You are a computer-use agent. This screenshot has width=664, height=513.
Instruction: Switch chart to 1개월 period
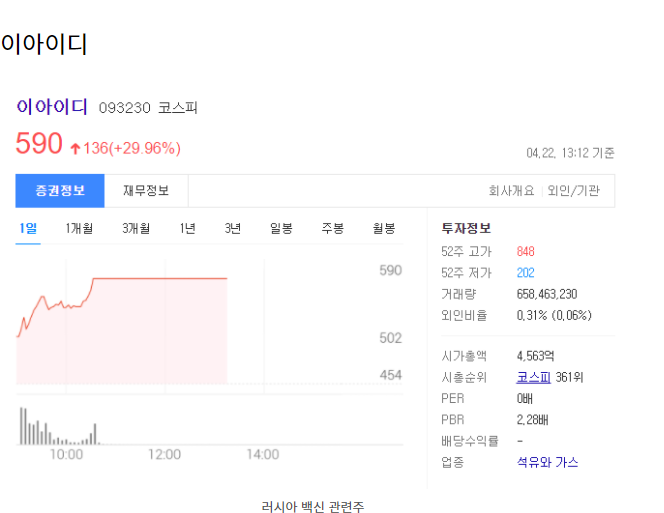coord(79,229)
